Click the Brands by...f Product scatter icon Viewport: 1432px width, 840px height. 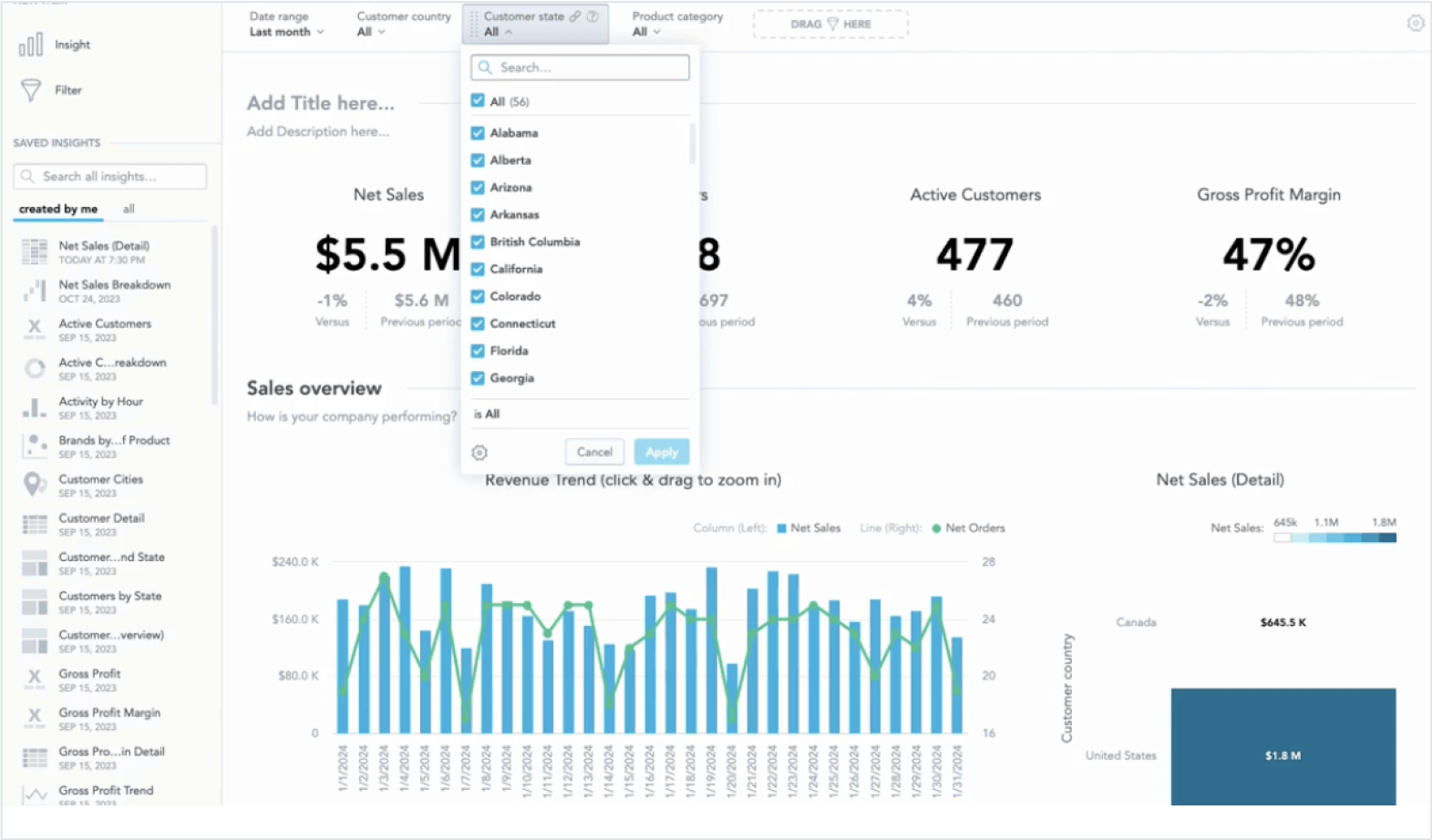tap(35, 446)
